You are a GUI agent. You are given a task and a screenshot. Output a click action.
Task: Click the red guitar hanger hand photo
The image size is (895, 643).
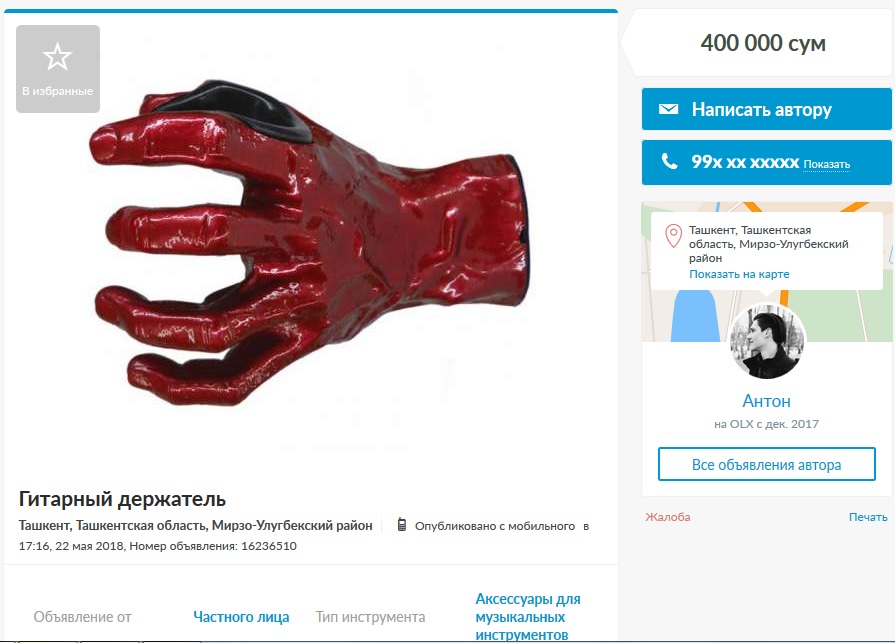coord(308,242)
